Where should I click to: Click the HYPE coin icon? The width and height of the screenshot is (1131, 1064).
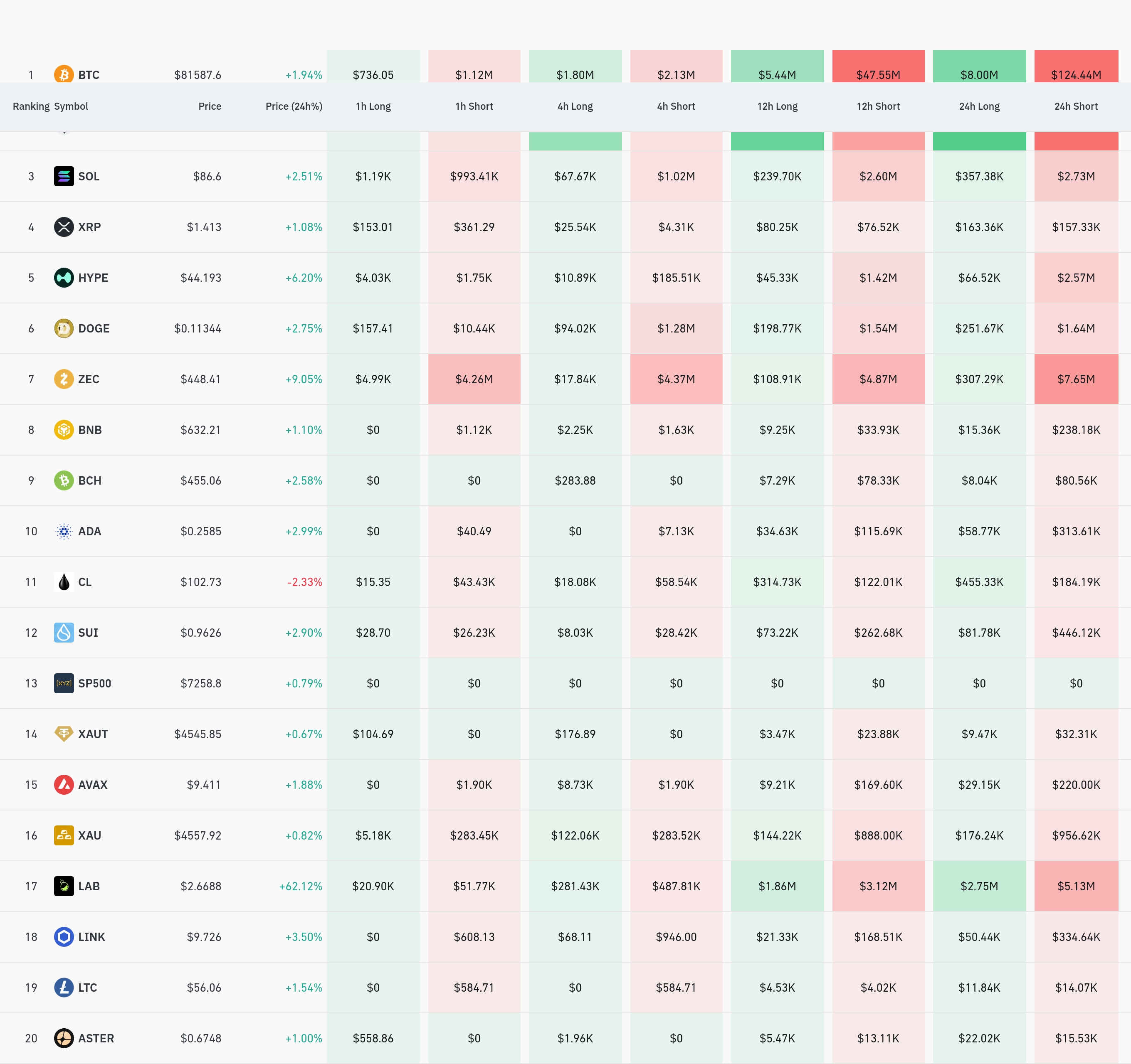point(64,278)
